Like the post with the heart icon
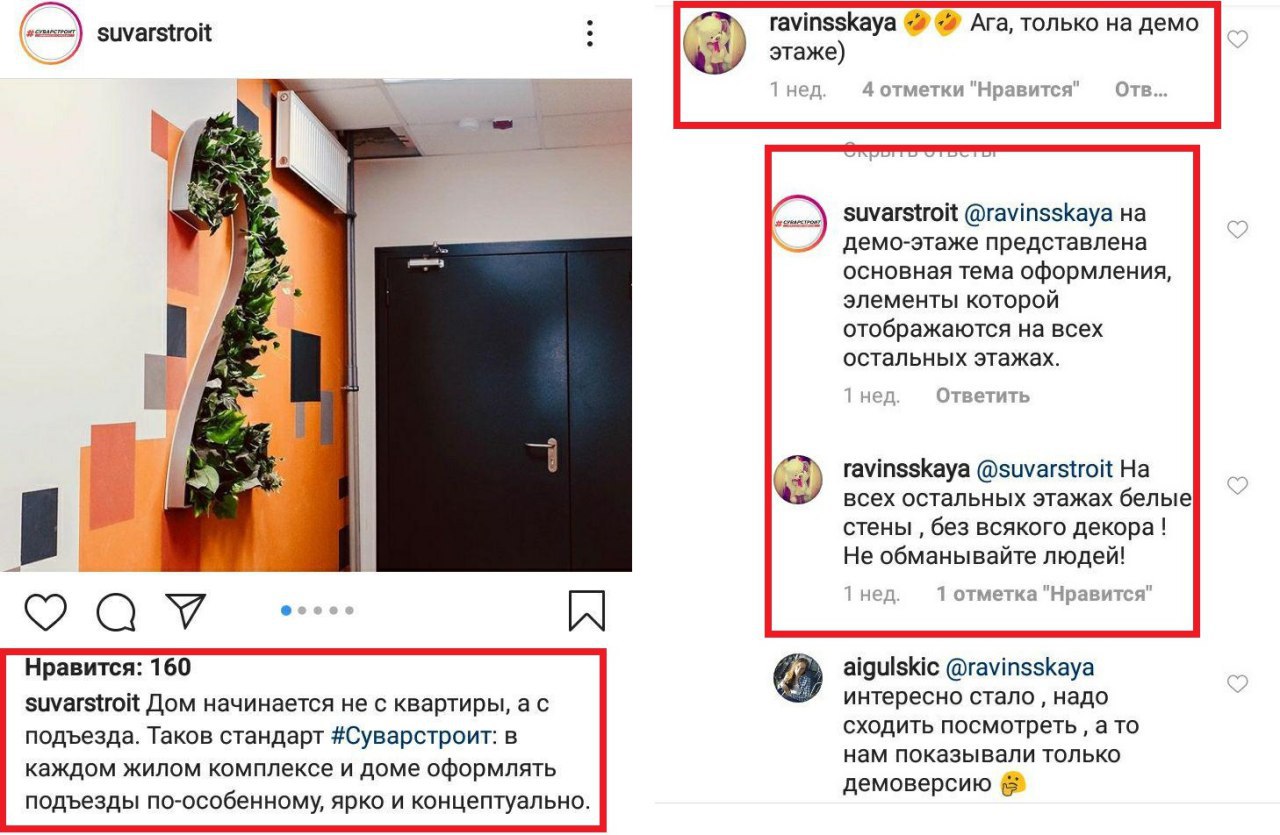 pos(46,611)
